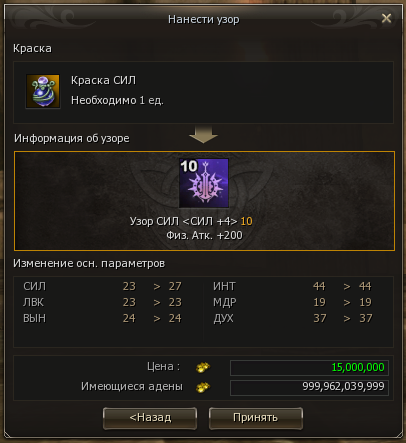Click the adena balance field 999,962,039,999
This screenshot has height=443, width=406.
(x=309, y=387)
